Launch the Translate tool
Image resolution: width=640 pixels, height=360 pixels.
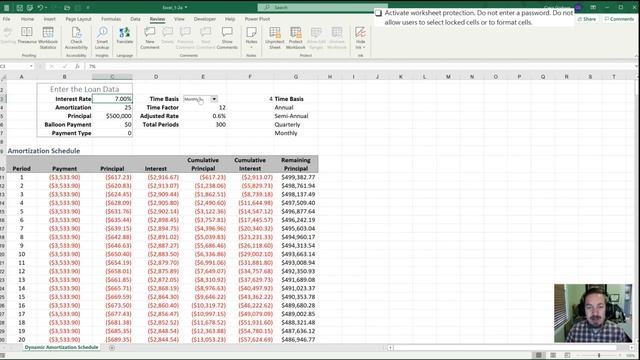(x=124, y=36)
